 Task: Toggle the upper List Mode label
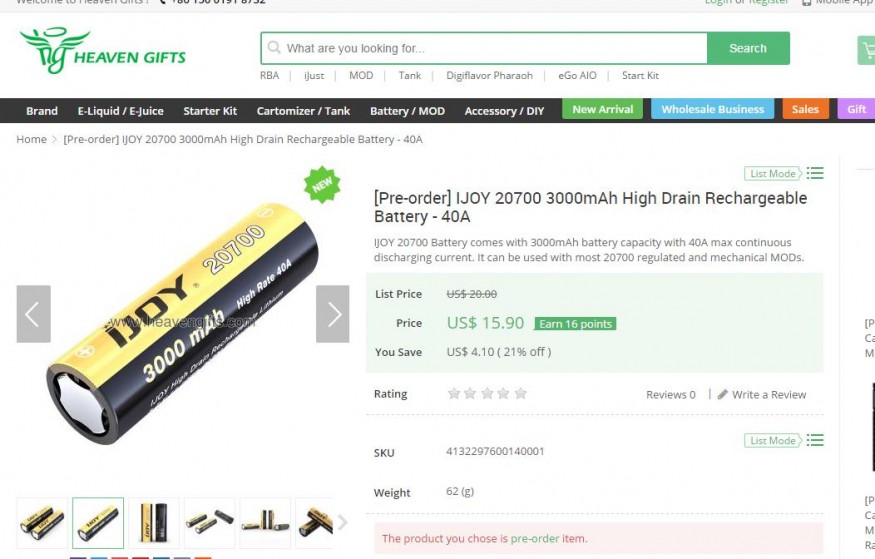pos(773,174)
